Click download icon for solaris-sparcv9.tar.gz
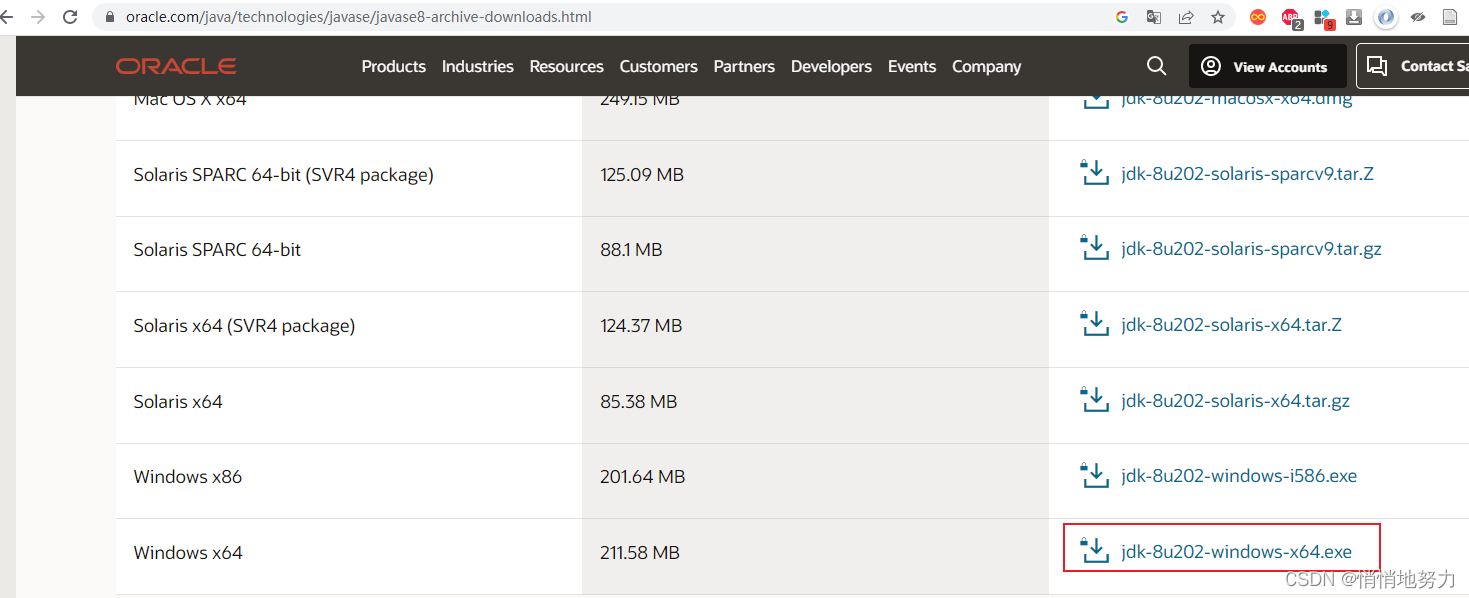This screenshot has height=598, width=1469. click(1095, 247)
